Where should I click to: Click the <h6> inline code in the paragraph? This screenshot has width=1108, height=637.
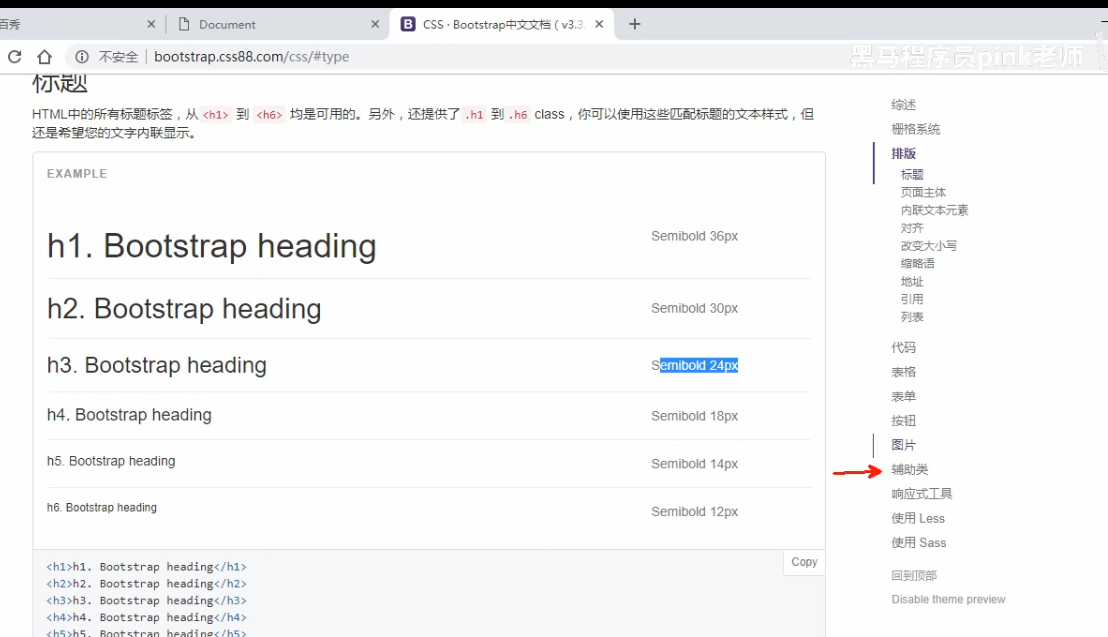[269, 115]
